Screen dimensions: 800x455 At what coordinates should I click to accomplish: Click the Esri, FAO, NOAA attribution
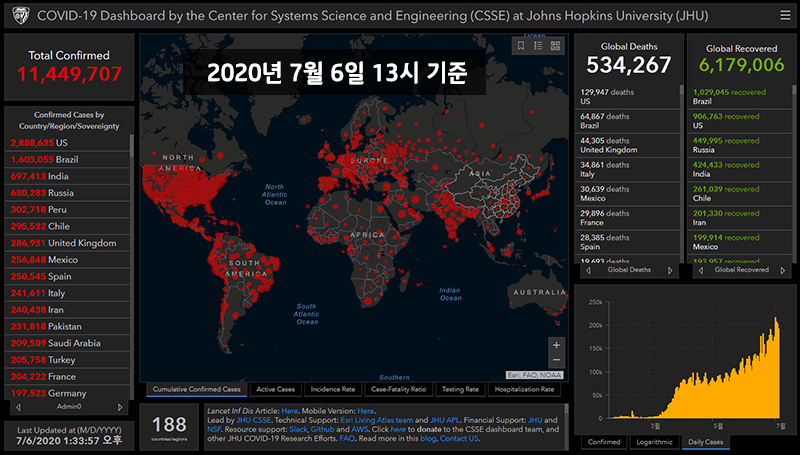[535, 375]
